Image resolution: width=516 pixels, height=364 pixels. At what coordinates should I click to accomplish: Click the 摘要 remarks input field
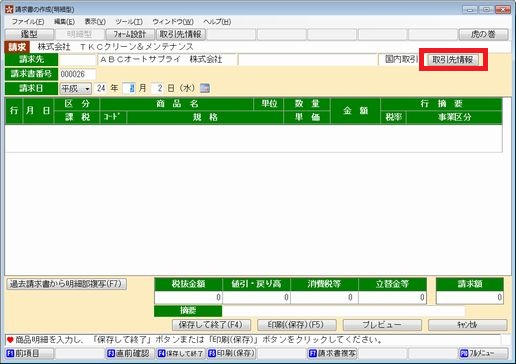[343, 311]
